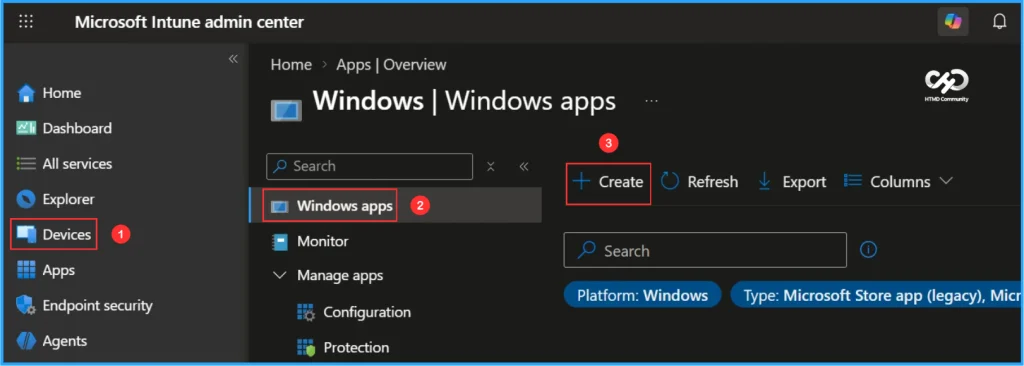This screenshot has height=366, width=1024.
Task: Open the app launcher waffle icon
Action: [x=25, y=22]
